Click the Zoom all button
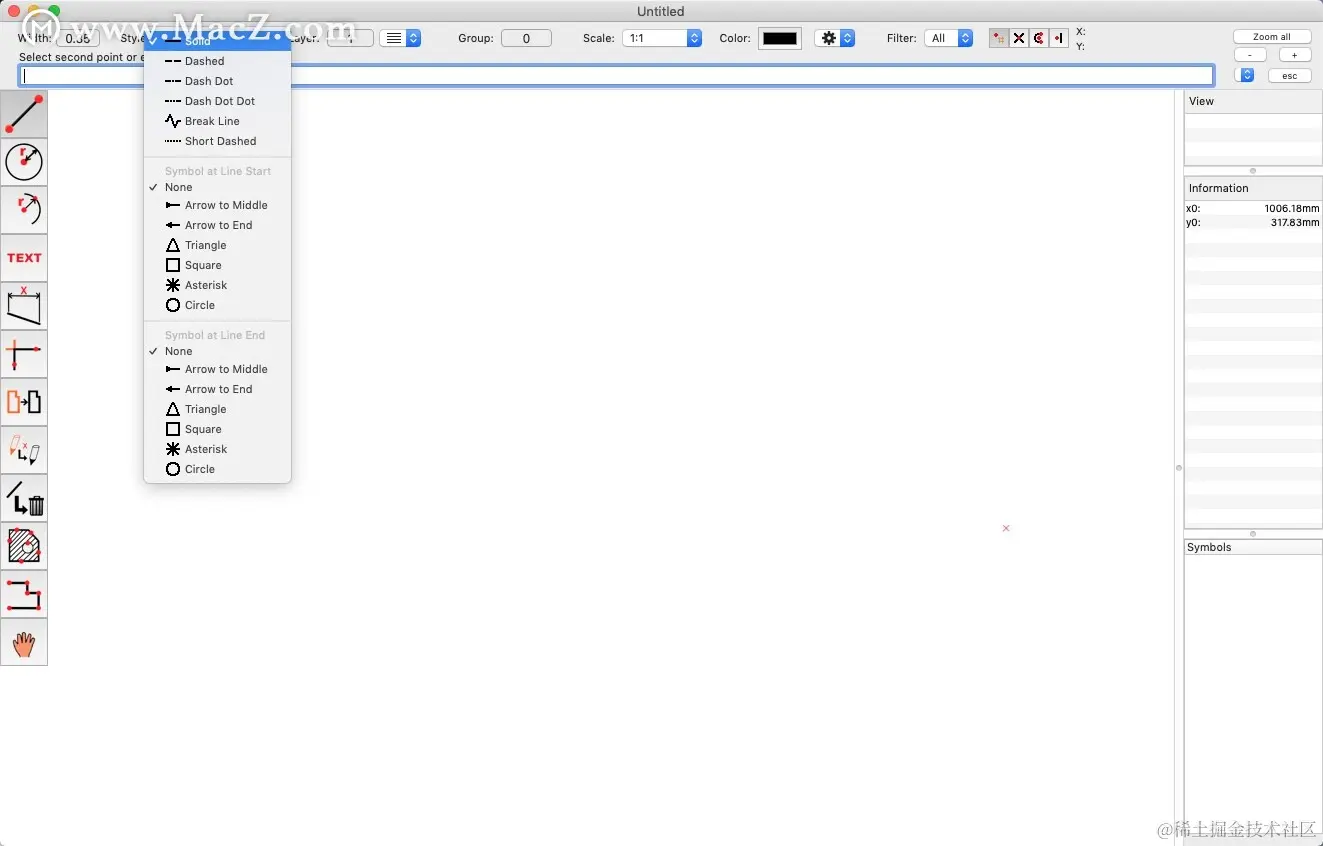Viewport: 1323px width, 846px height. (x=1272, y=37)
